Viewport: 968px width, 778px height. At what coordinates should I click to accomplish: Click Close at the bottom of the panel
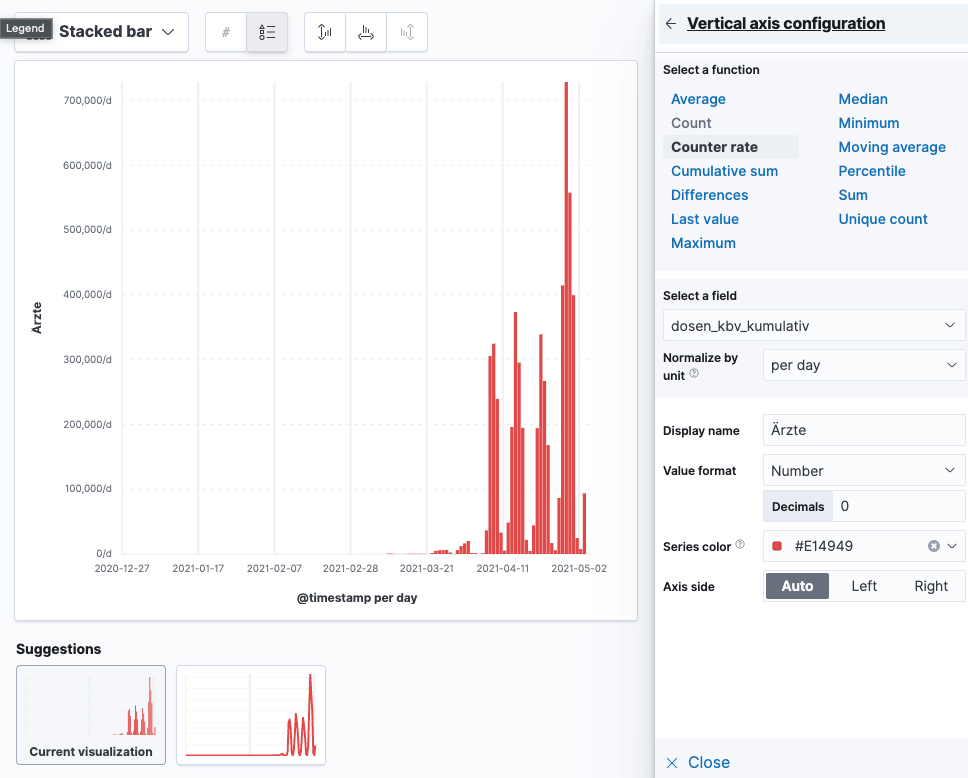coord(698,762)
